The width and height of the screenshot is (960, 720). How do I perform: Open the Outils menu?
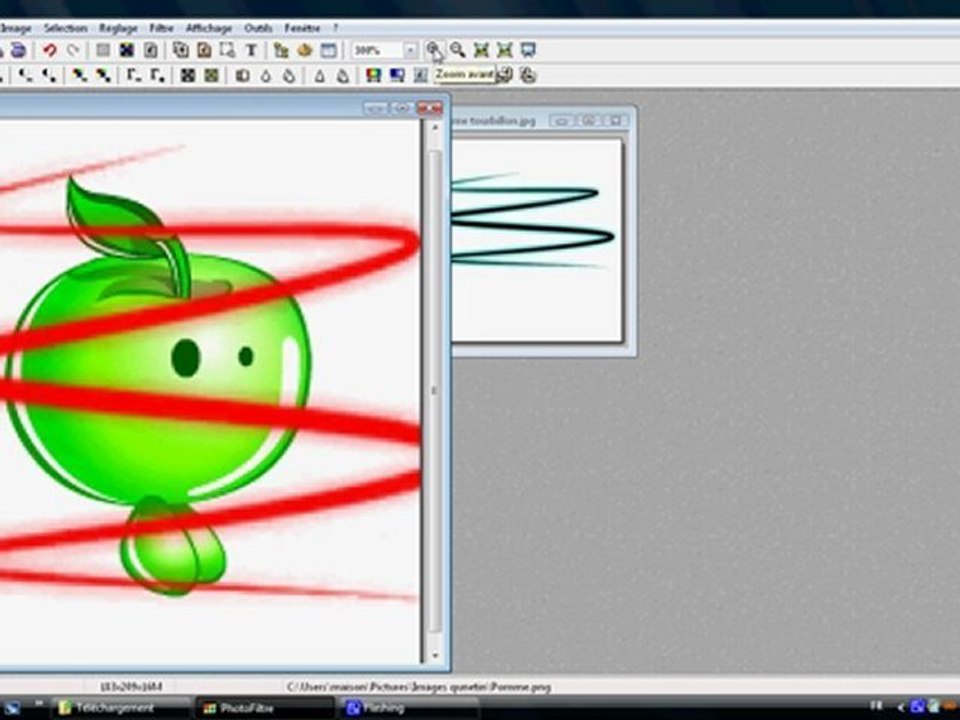click(258, 28)
